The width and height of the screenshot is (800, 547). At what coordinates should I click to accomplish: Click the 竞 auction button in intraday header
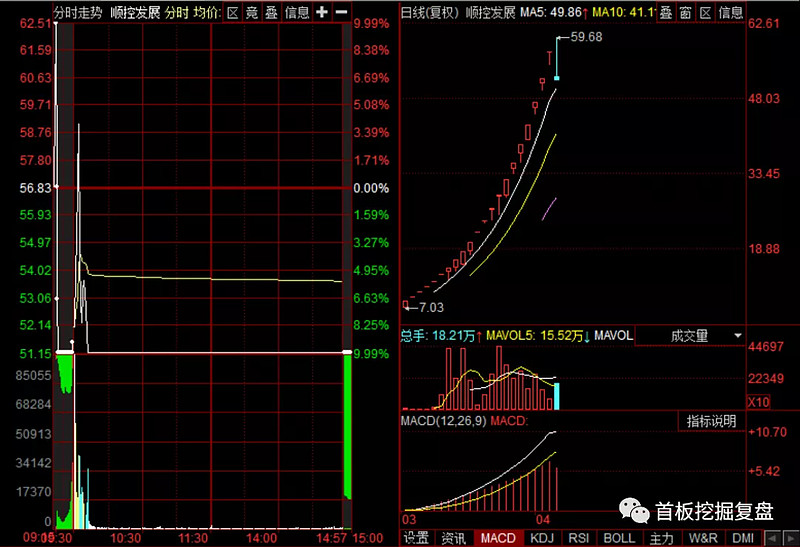tap(252, 13)
